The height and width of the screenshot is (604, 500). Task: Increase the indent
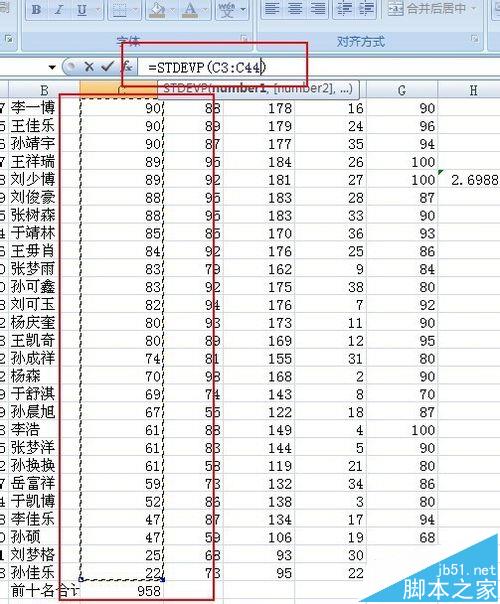tap(366, 8)
